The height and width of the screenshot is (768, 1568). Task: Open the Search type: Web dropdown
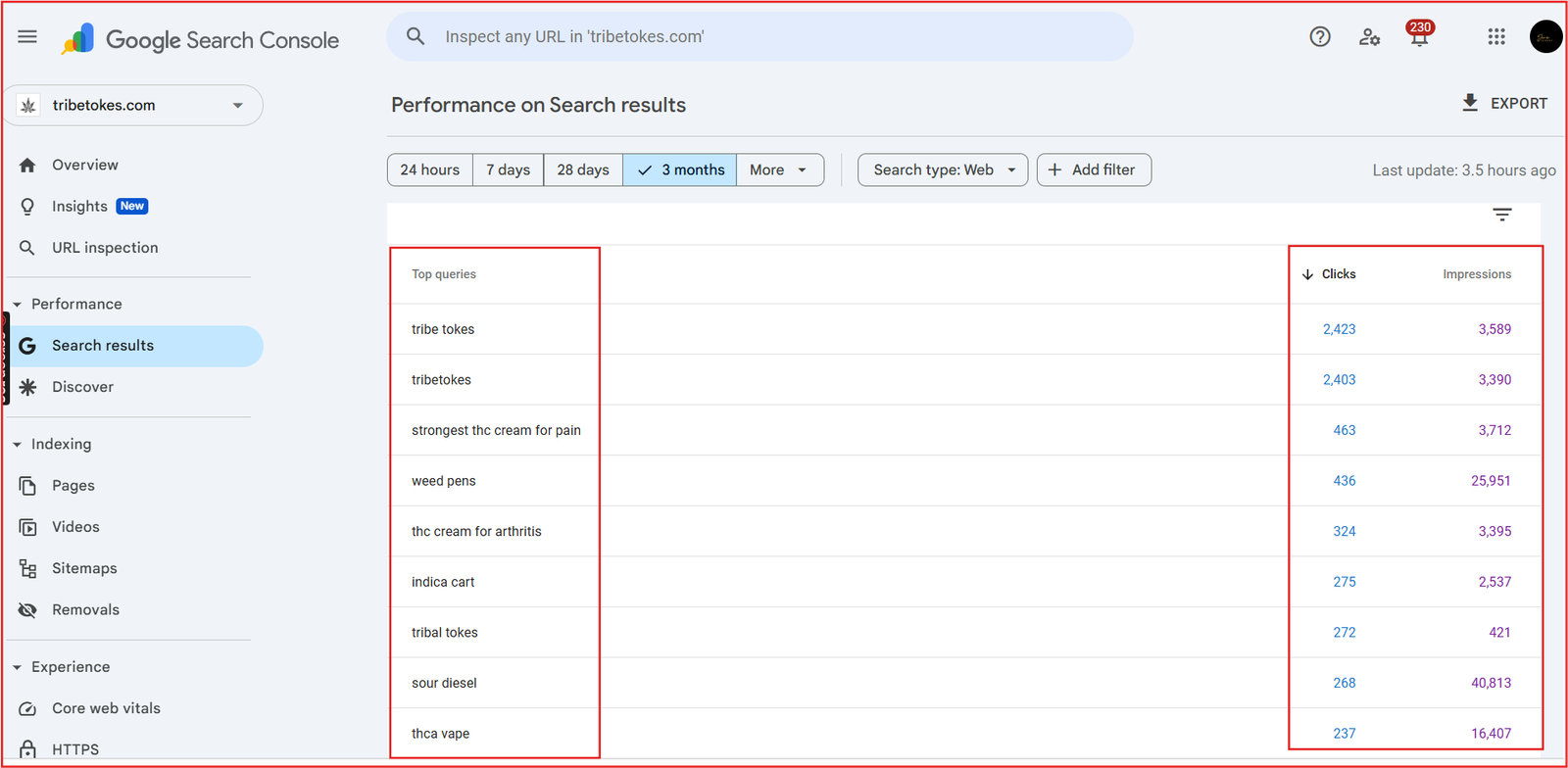click(x=943, y=169)
